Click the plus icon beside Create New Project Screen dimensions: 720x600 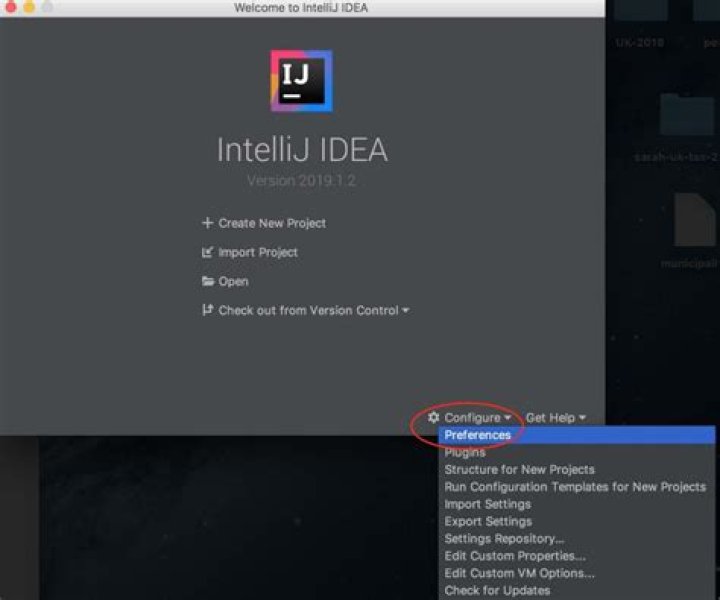[208, 223]
